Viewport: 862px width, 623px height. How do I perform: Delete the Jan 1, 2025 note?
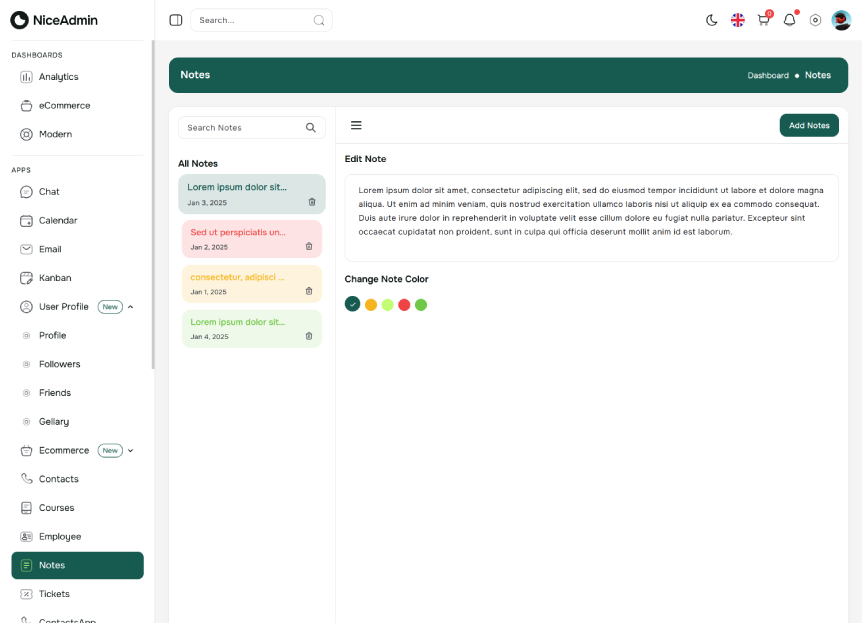(x=309, y=291)
